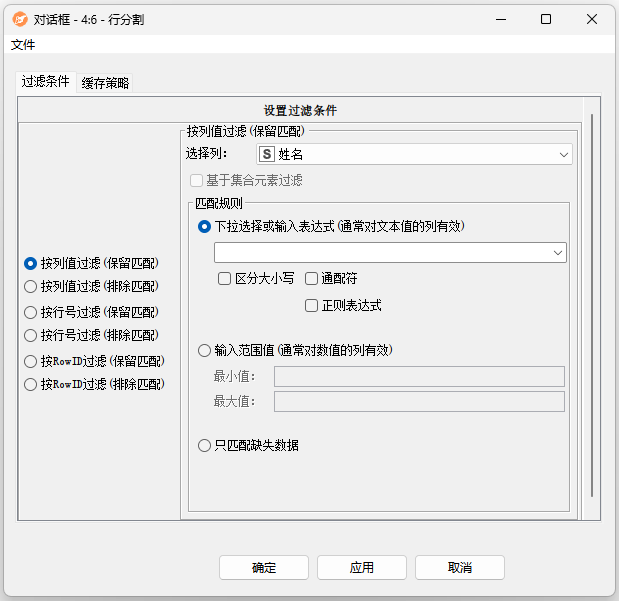This screenshot has height=601, width=619.
Task: Select the 过滤条件 tab
Action: (x=46, y=82)
